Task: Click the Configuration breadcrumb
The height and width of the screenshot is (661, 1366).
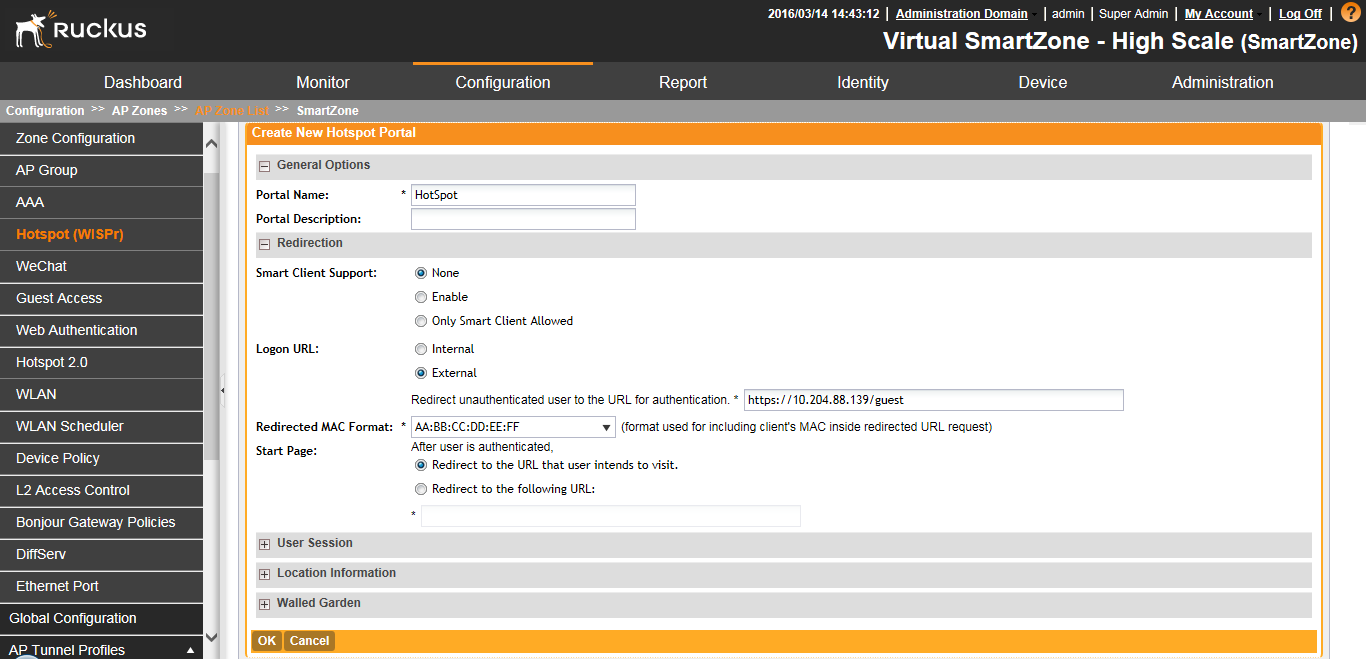Action: (45, 111)
